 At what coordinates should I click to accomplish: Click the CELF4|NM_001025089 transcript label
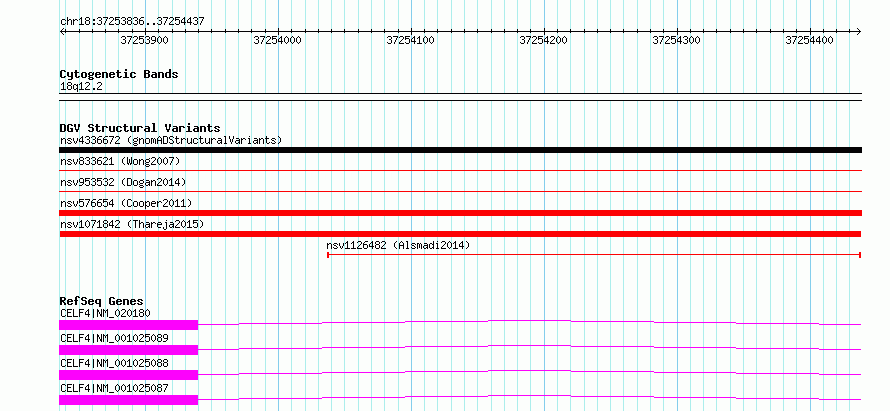[x=114, y=338]
